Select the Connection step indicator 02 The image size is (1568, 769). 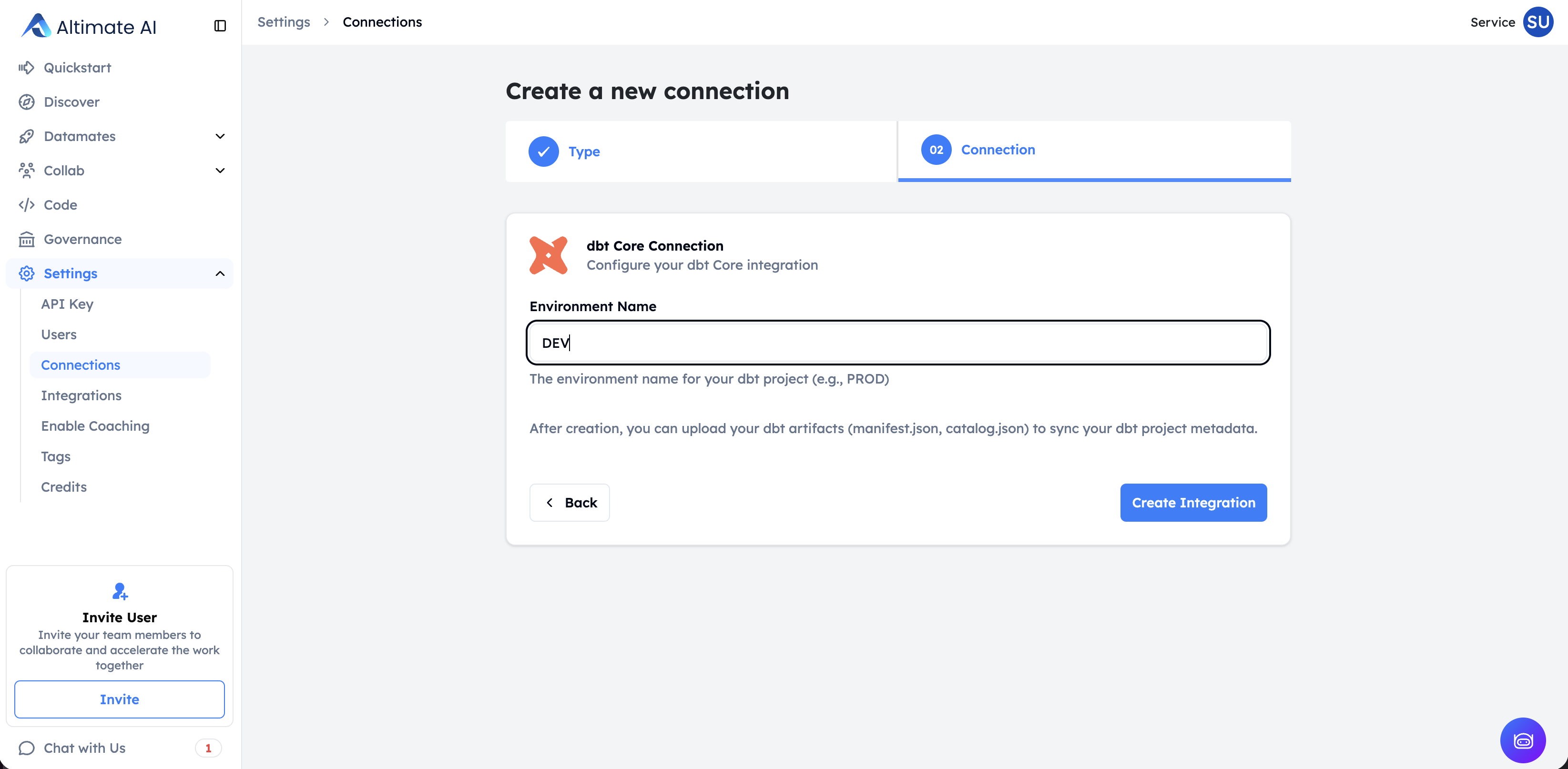[x=936, y=150]
